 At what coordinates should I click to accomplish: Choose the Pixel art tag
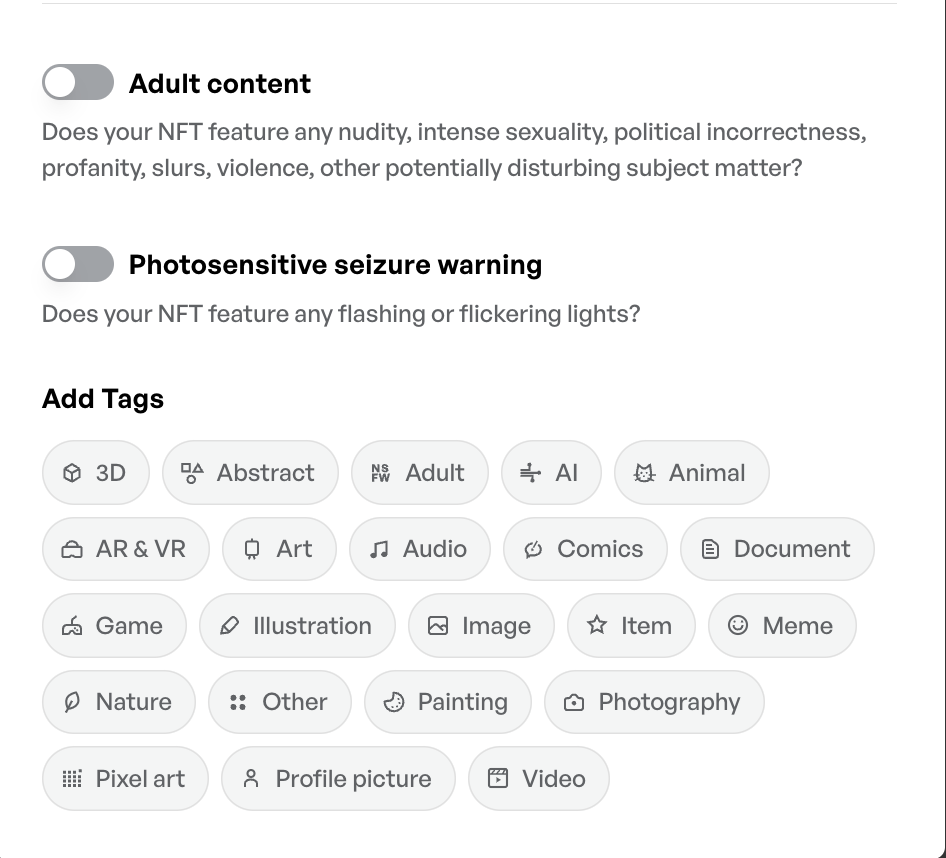click(125, 779)
